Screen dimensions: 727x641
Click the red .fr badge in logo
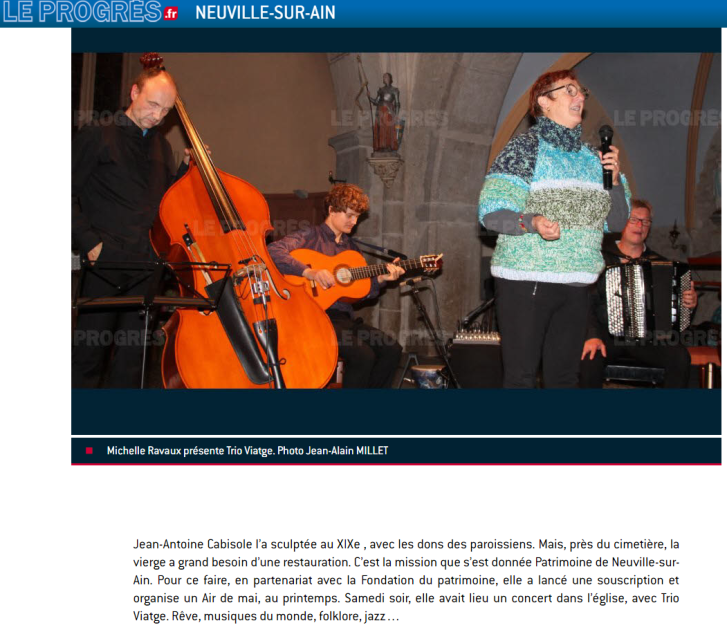(171, 14)
